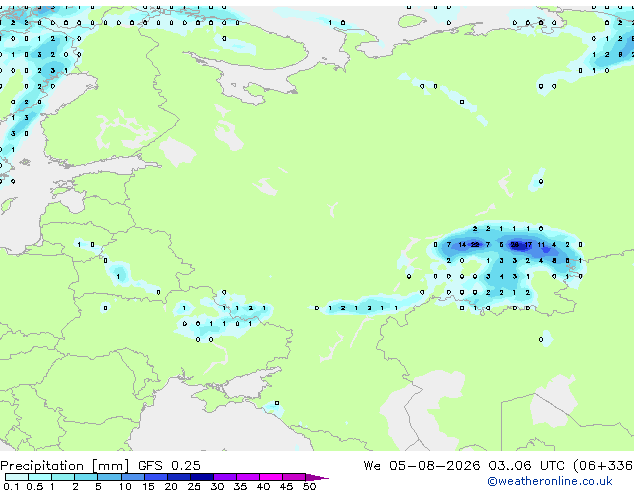Click the legend label "45"

[286, 486]
